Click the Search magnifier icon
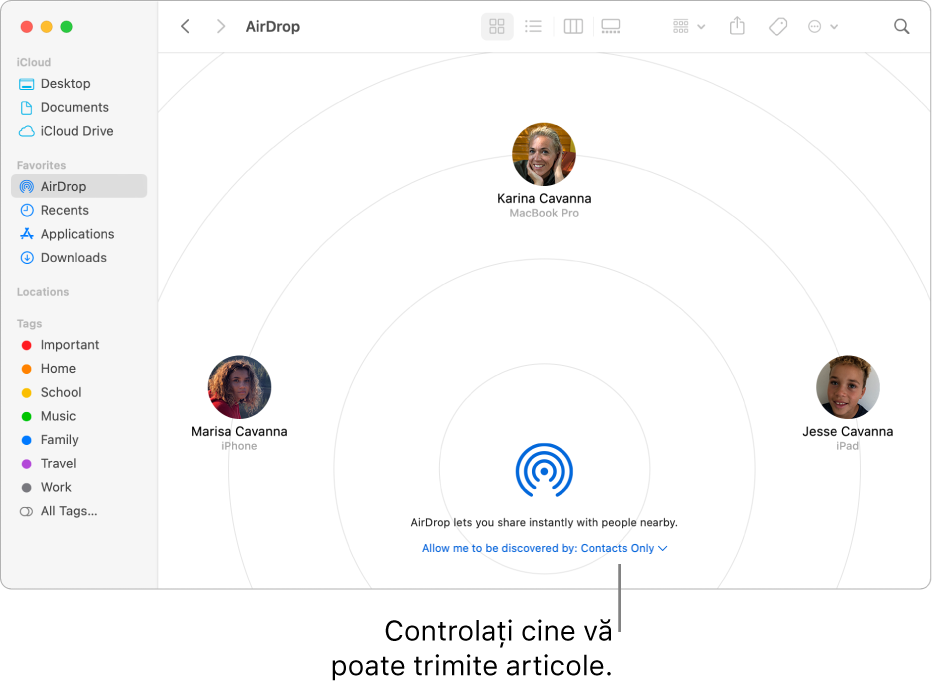 [x=901, y=26]
